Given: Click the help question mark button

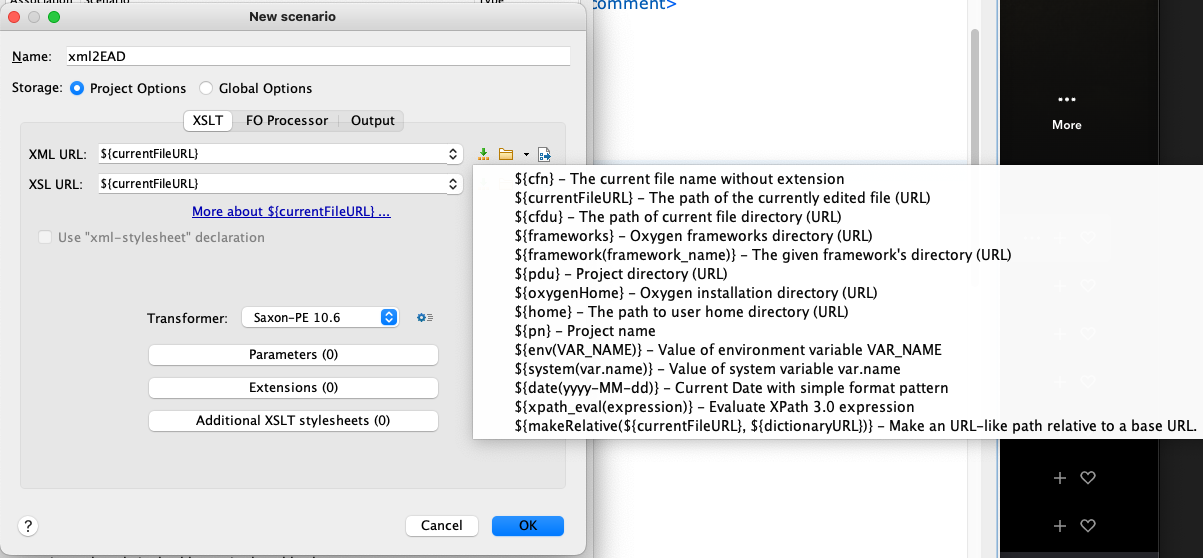Looking at the screenshot, I should coord(29,525).
